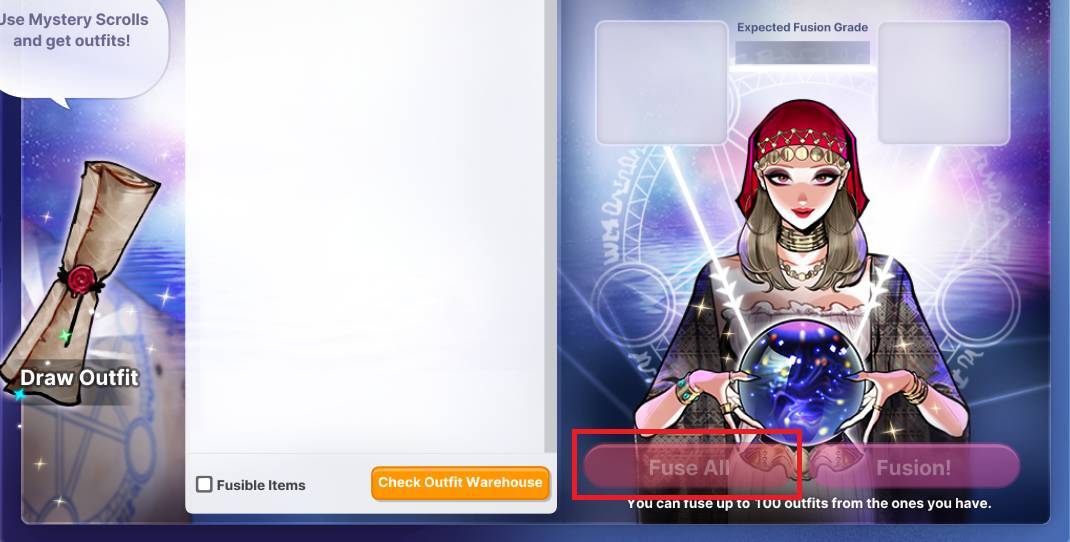The image size is (1070, 542).
Task: Click the Expected Fusion Grade bar
Action: coord(802,53)
